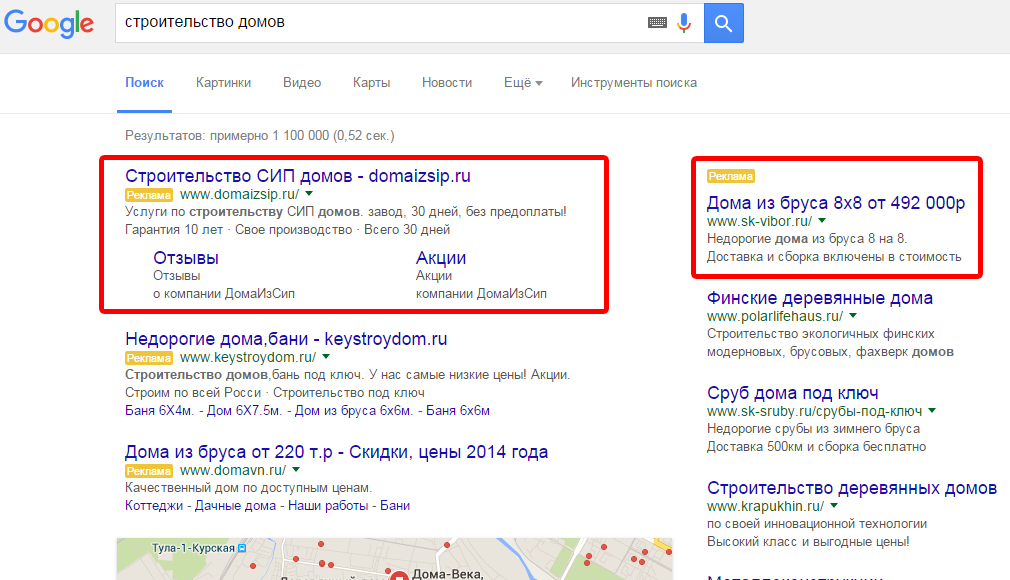The width and height of the screenshot is (1010, 580).
Task: Click the Бани sitelink under domavn.ru
Action: (x=395, y=506)
